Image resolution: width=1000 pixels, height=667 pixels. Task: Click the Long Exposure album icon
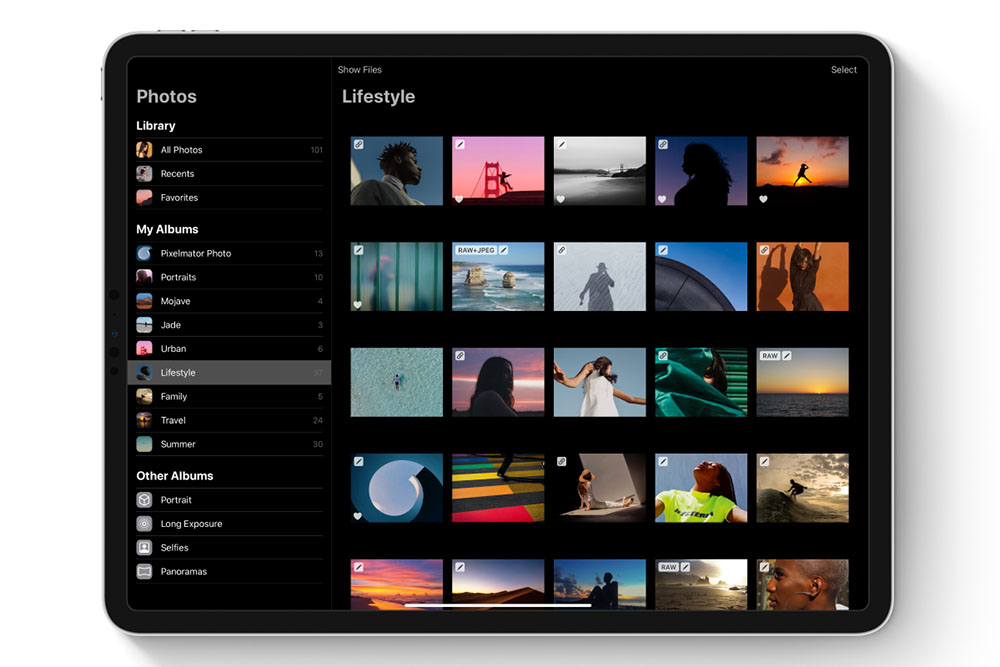click(x=144, y=524)
